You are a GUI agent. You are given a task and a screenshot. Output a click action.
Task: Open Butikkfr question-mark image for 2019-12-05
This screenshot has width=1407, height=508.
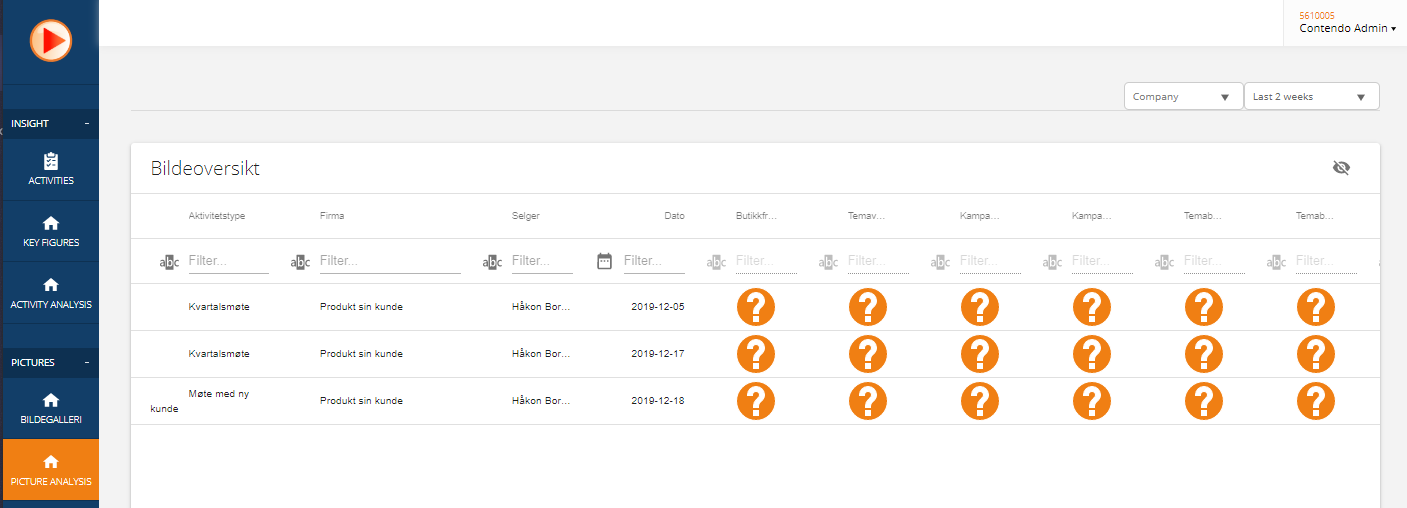(x=756, y=307)
